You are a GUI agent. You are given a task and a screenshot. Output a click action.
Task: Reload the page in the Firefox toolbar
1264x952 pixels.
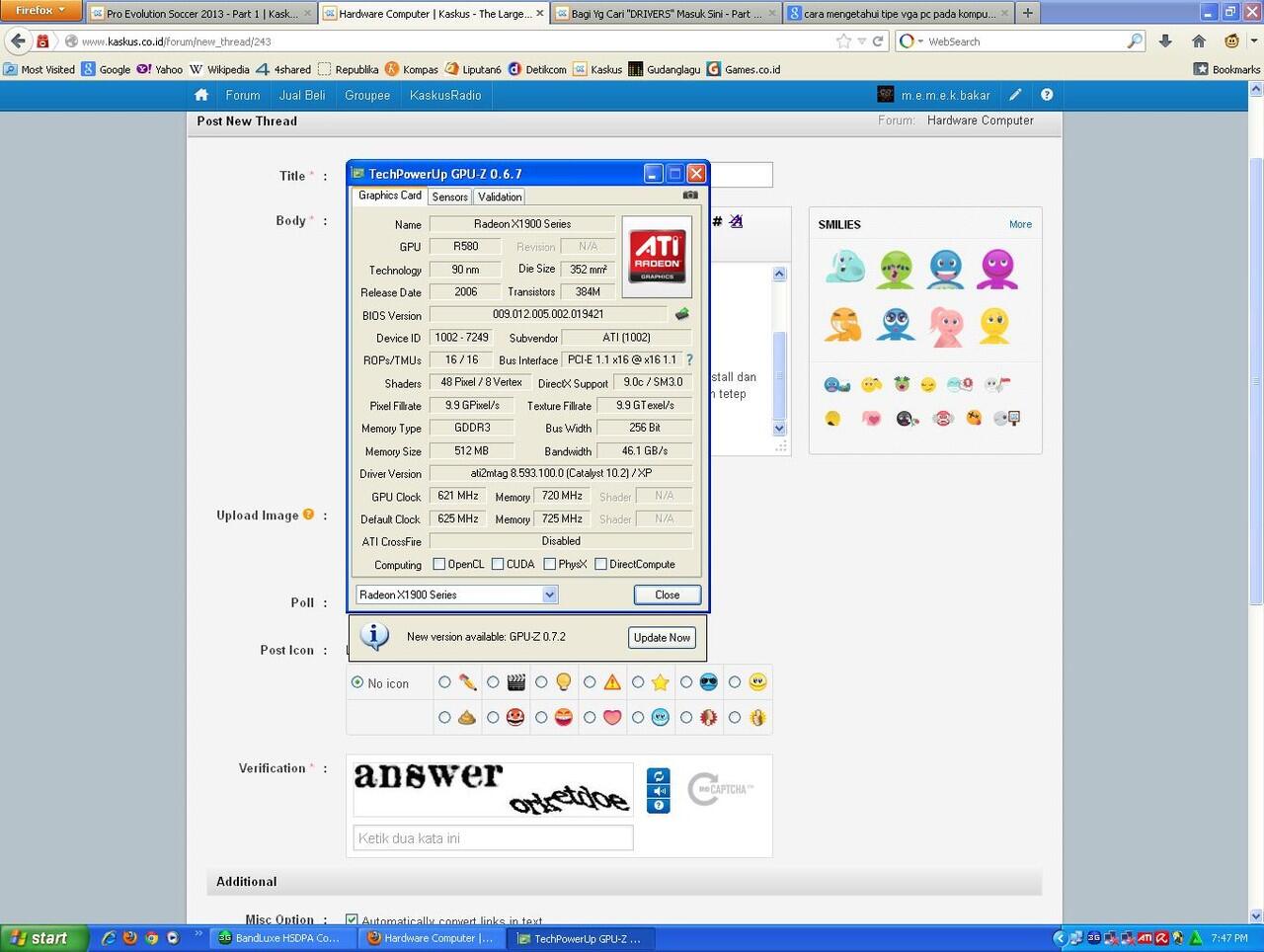[878, 41]
